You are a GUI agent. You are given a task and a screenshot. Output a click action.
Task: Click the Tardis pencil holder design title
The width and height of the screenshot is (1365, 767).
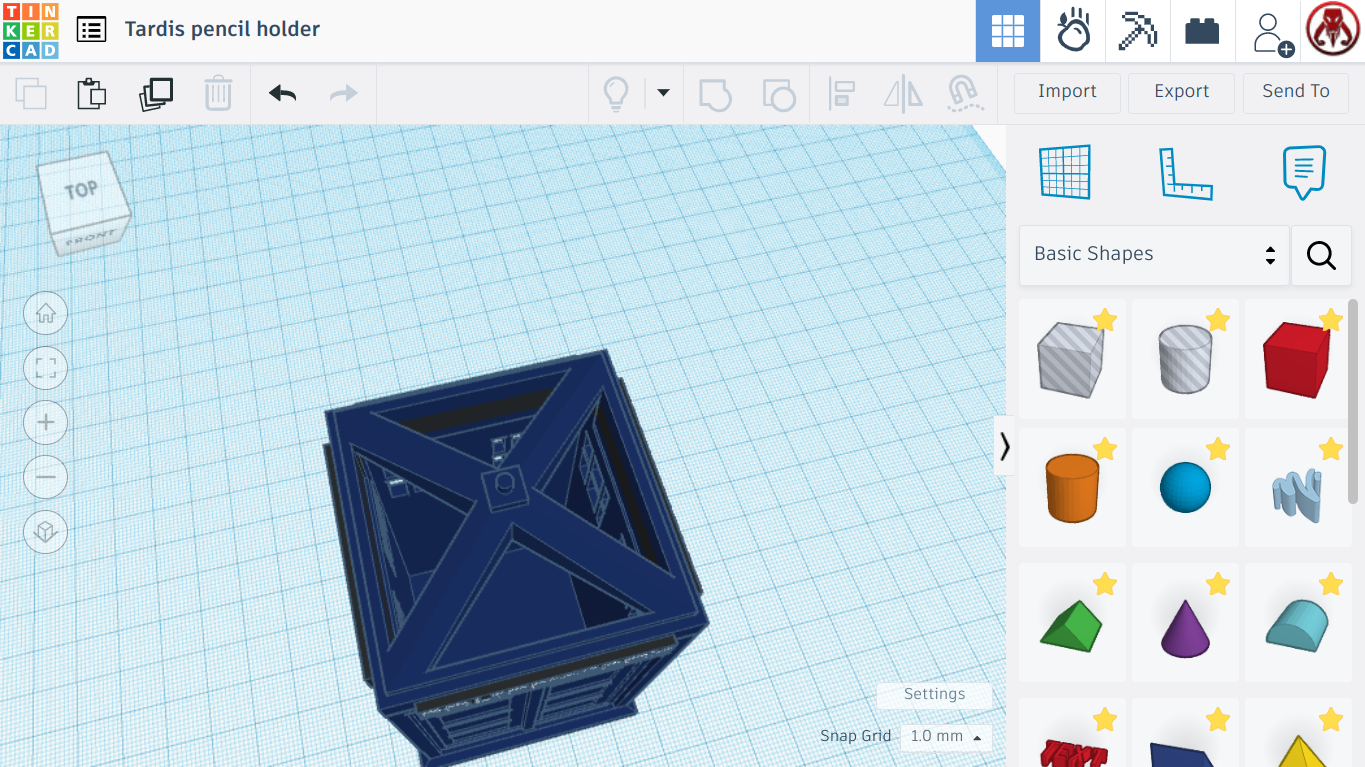pyautogui.click(x=222, y=29)
